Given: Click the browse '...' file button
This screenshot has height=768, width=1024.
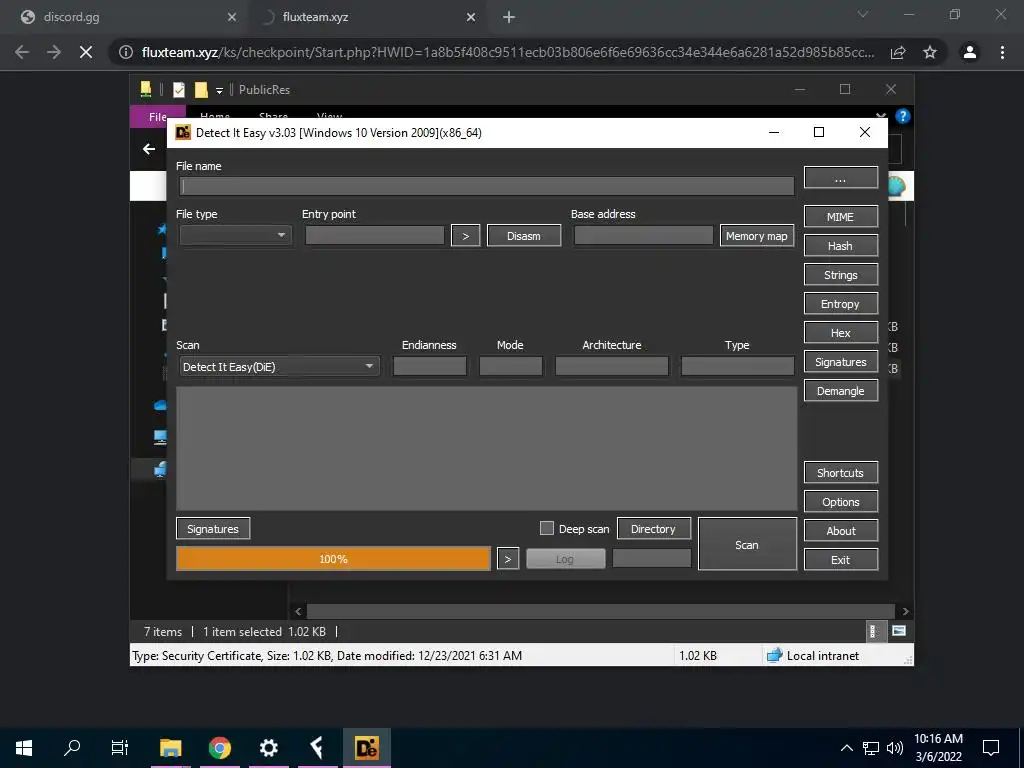Looking at the screenshot, I should (x=840, y=178).
